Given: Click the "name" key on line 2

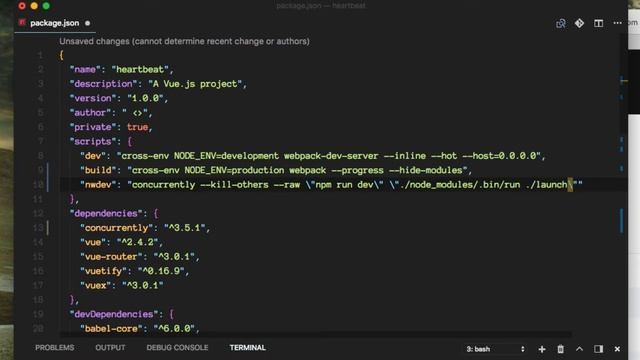Looking at the screenshot, I should [85, 69].
